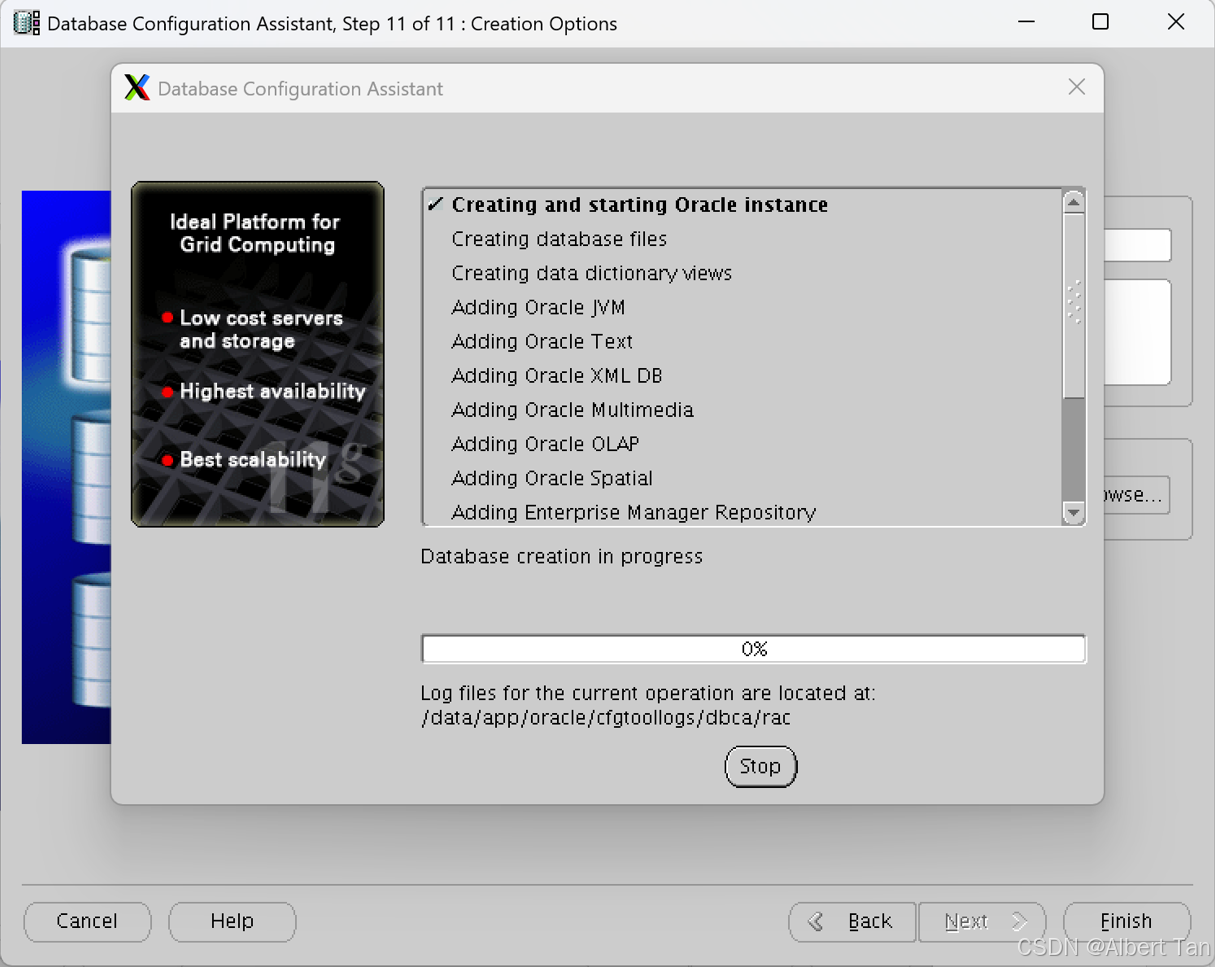The height and width of the screenshot is (967, 1215).
Task: Select 'Adding Oracle XML DB' step
Action: point(557,375)
